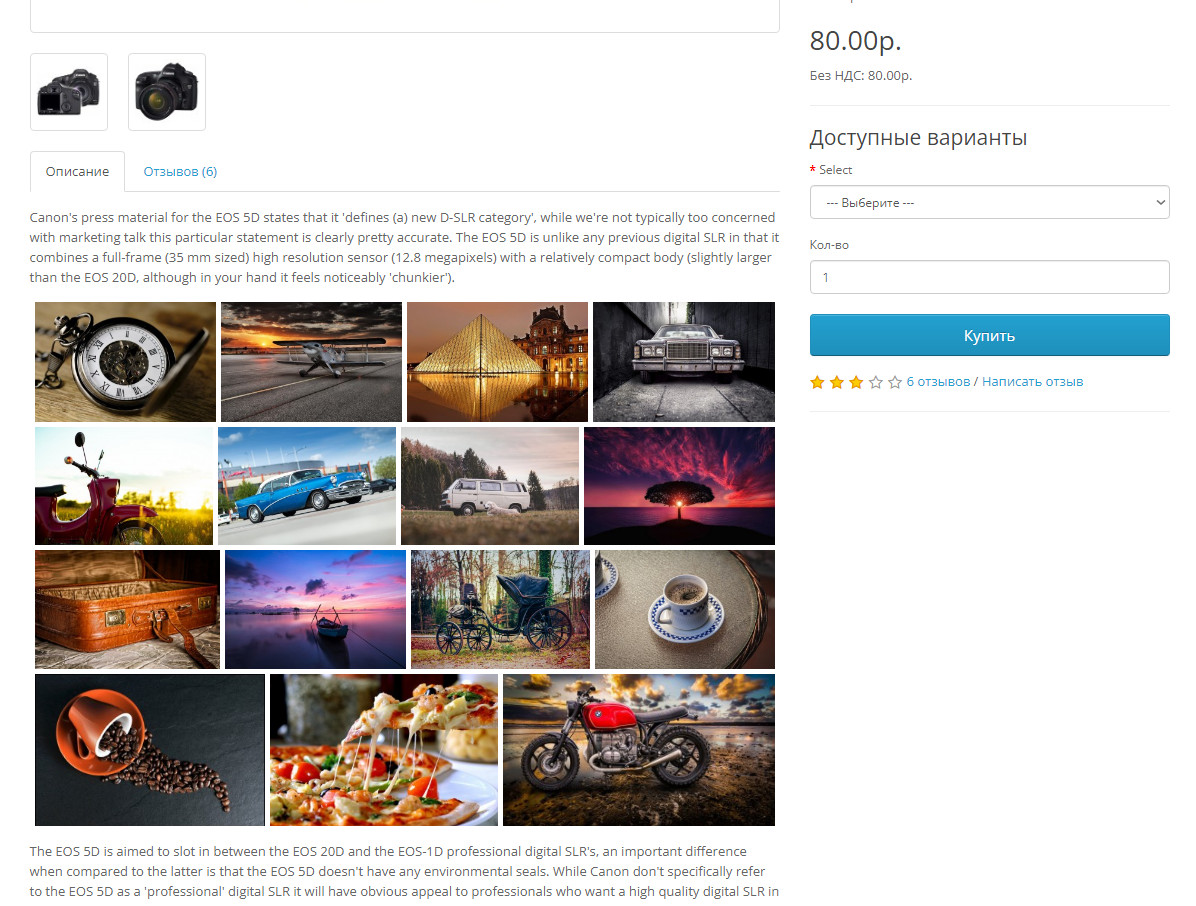Viewport: 1196px width, 906px height.
Task: Open the Select option dropdown
Action: (989, 202)
